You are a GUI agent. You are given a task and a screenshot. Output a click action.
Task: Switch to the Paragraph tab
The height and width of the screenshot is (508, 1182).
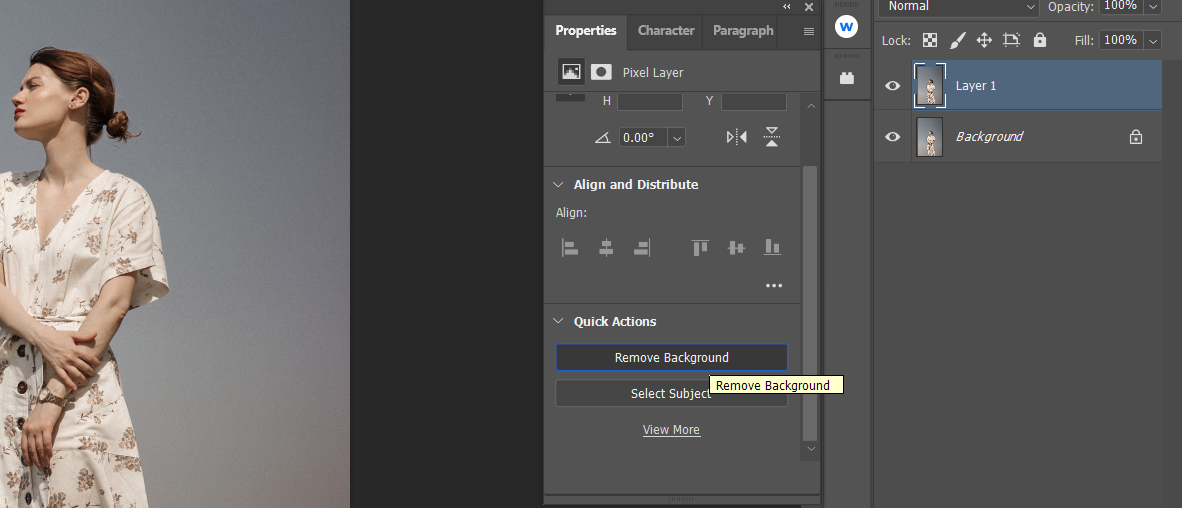(x=743, y=31)
